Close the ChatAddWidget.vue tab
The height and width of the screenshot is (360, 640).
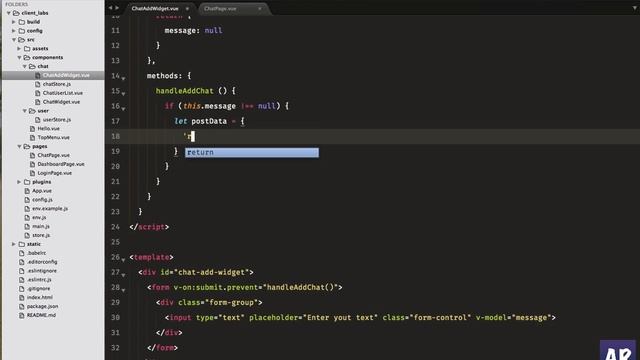[187, 9]
